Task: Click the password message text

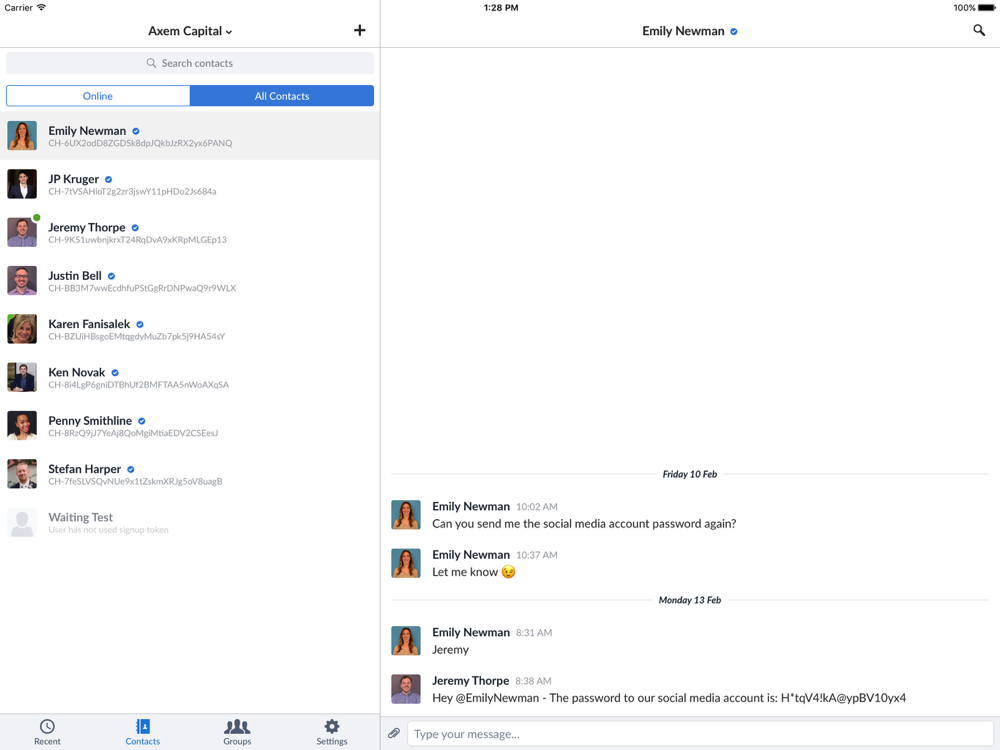Action: (669, 698)
